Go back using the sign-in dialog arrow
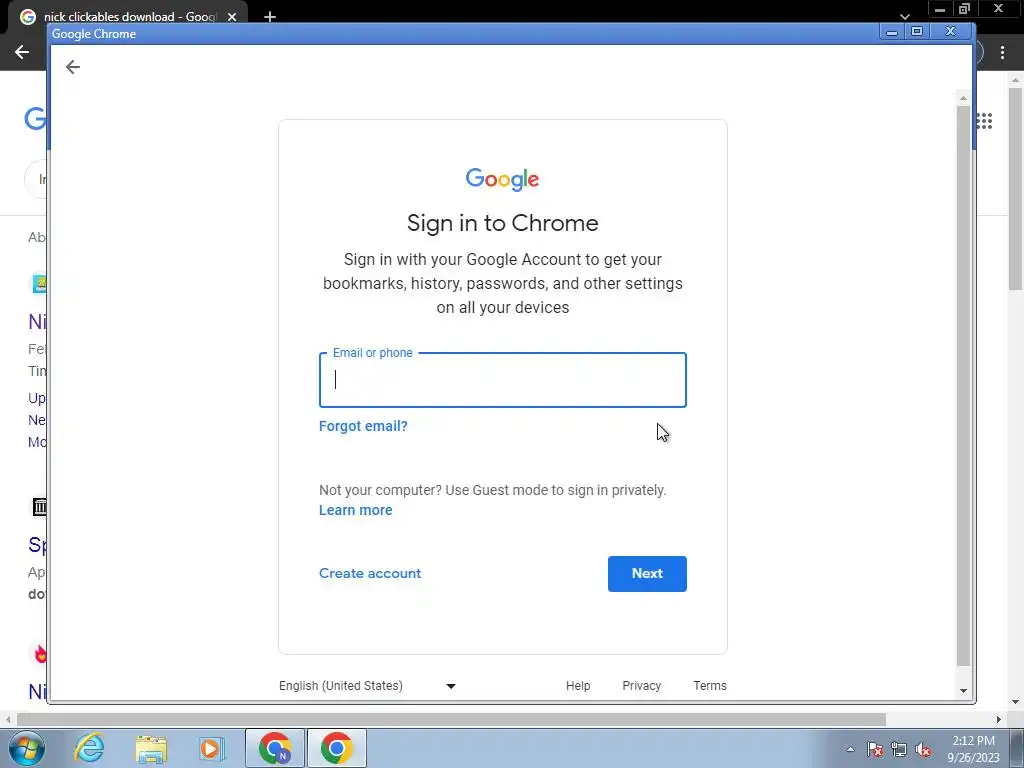Image resolution: width=1024 pixels, height=768 pixels. [x=72, y=67]
